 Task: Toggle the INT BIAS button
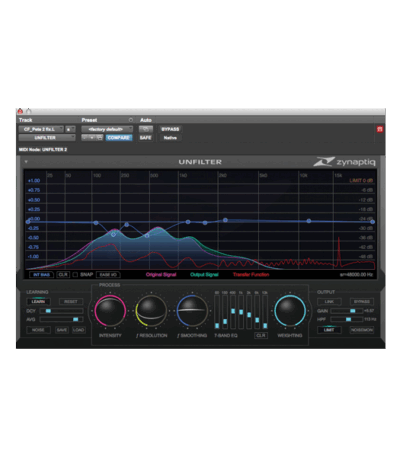click(x=42, y=275)
